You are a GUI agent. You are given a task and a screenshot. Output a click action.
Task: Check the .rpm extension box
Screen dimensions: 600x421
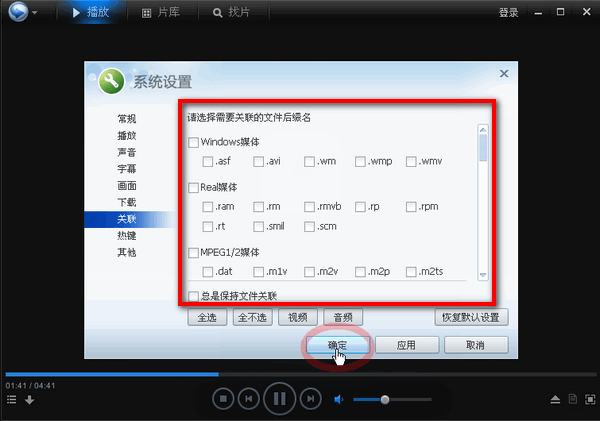point(411,207)
